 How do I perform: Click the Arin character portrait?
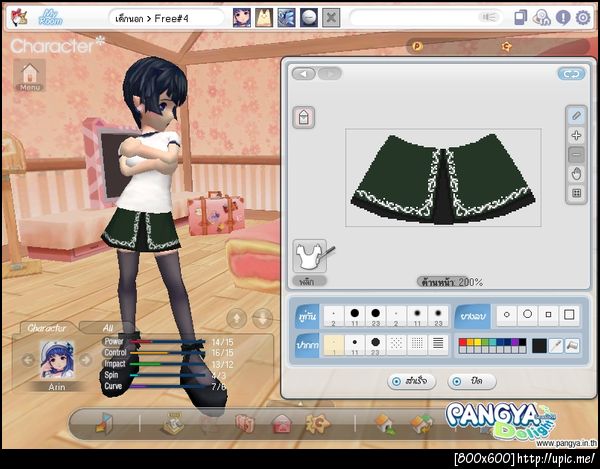[57, 360]
